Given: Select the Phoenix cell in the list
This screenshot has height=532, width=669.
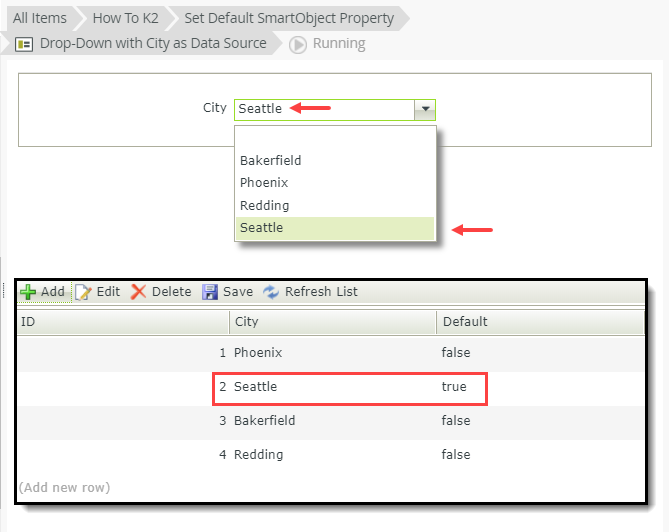Looking at the screenshot, I should coord(258,353).
